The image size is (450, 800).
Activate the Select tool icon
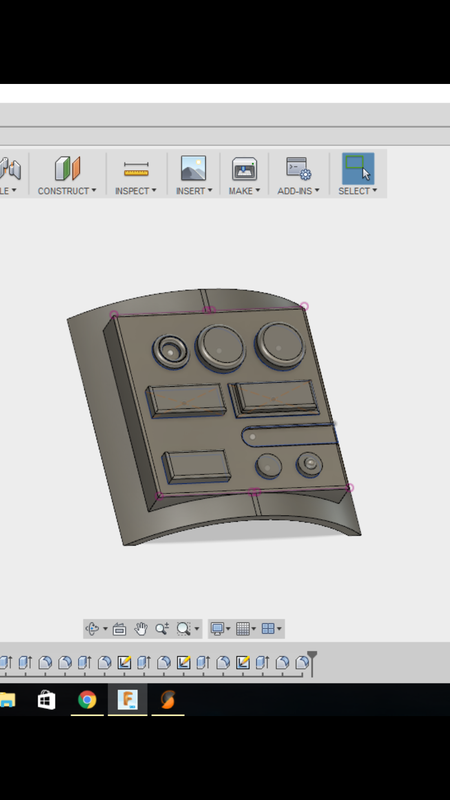[358, 168]
